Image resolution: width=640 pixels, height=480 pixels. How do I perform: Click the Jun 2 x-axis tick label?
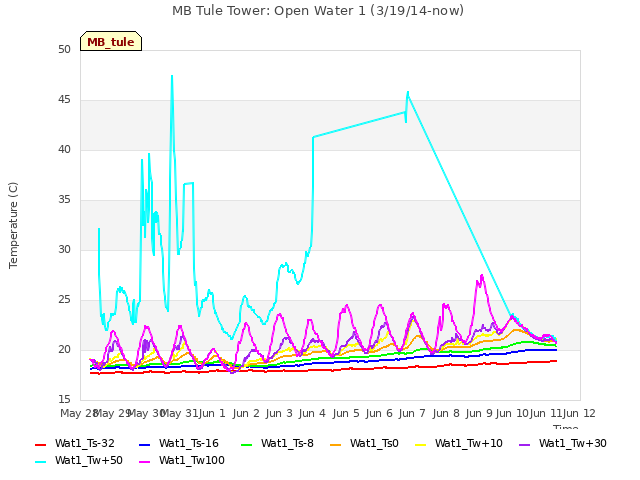pyautogui.click(x=246, y=413)
